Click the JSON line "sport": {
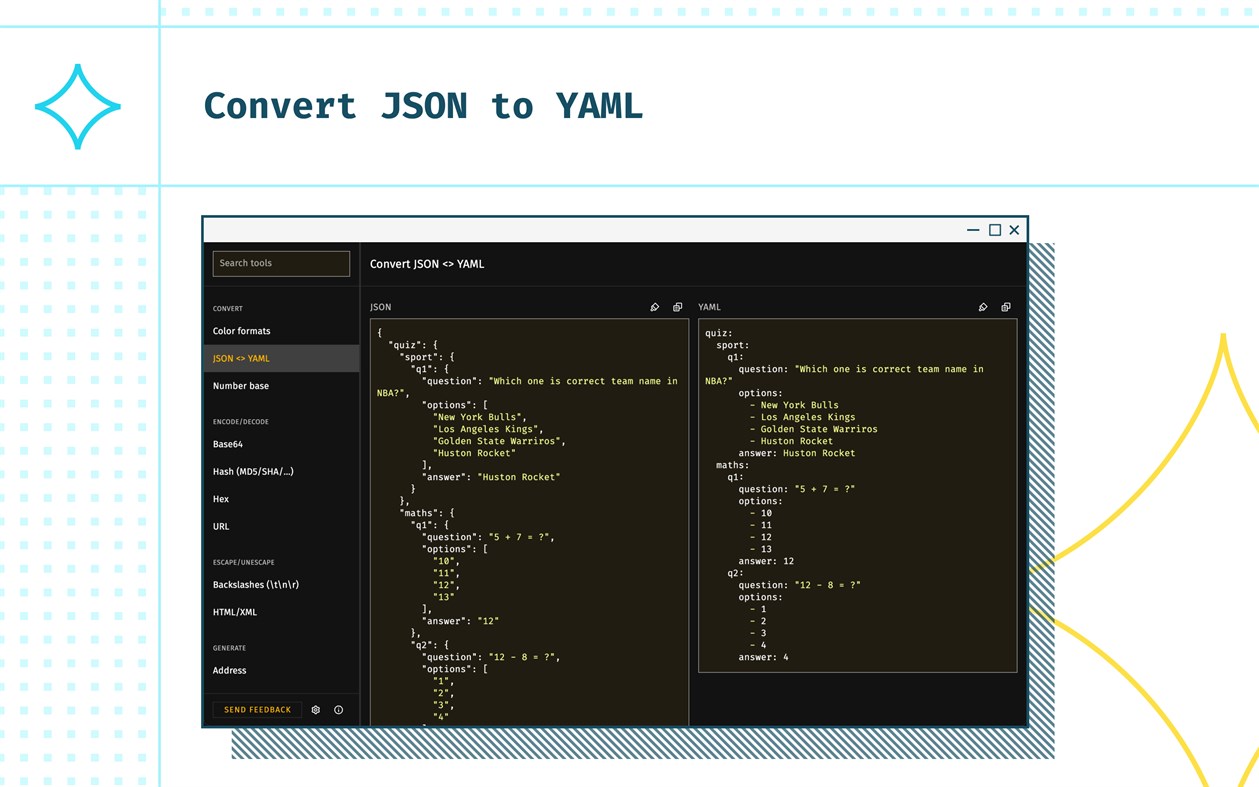Screen dimensions: 1259x787 coord(427,357)
